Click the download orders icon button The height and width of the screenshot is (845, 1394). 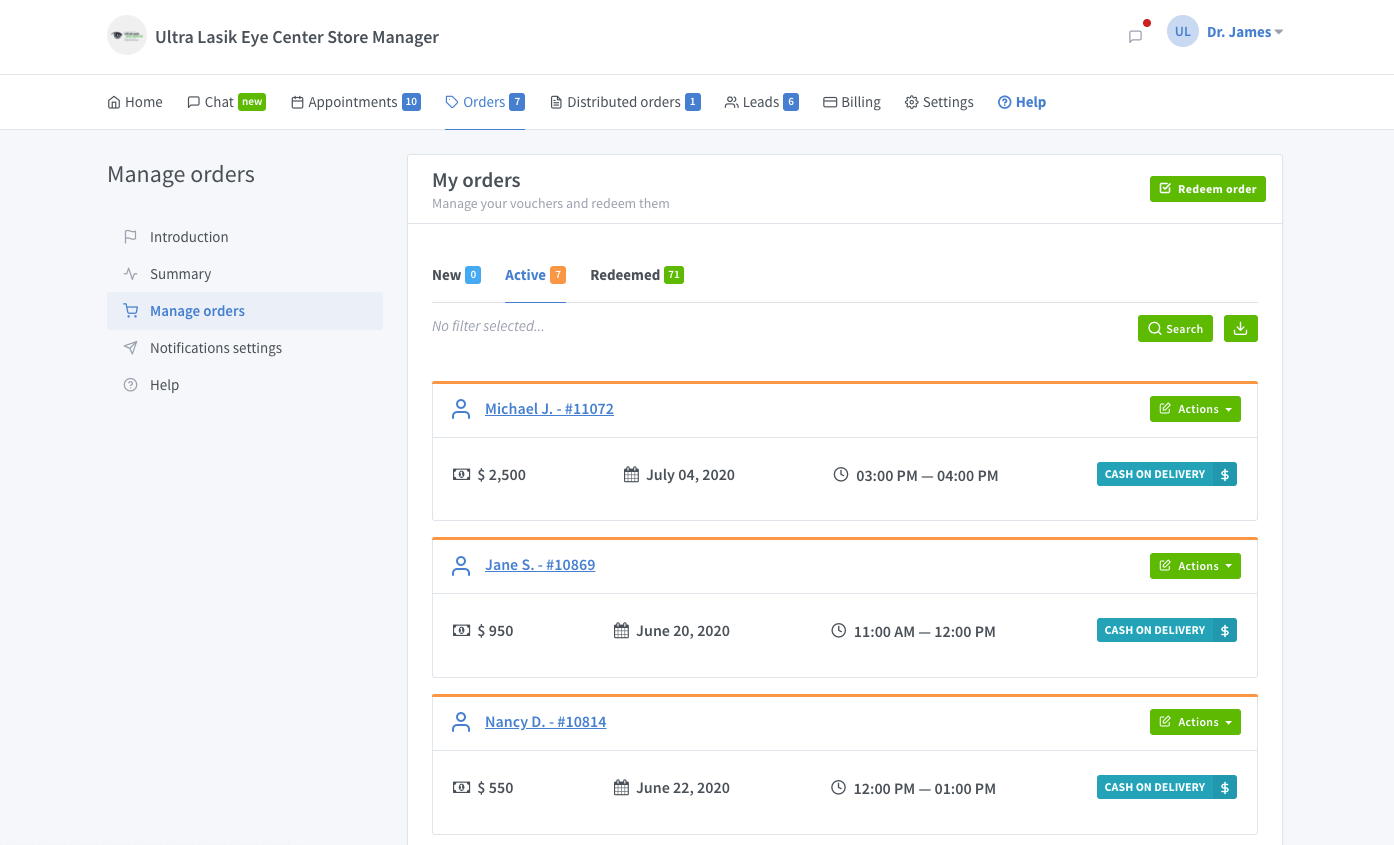[1241, 329]
